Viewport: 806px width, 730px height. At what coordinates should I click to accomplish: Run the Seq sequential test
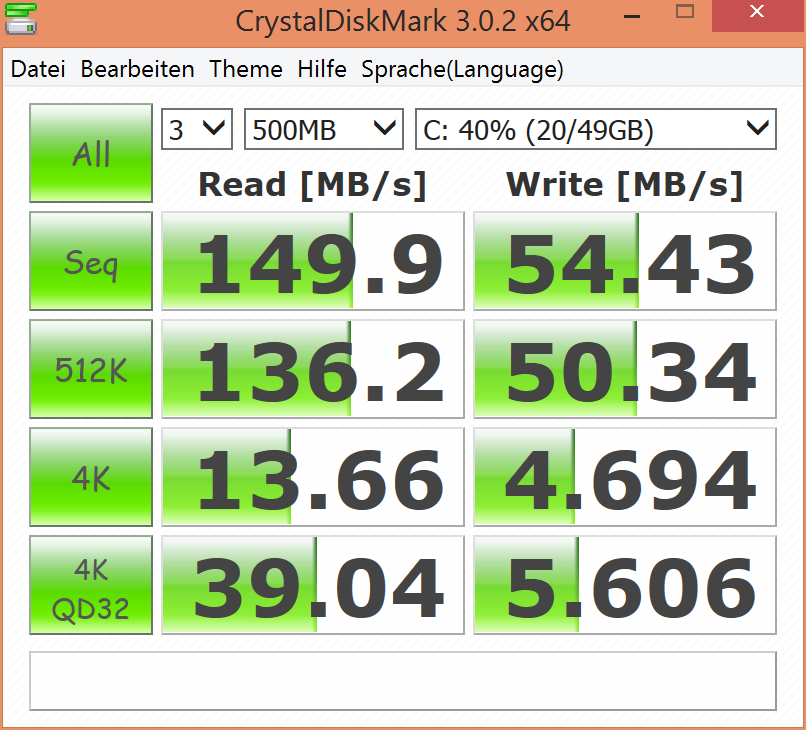[x=91, y=261]
